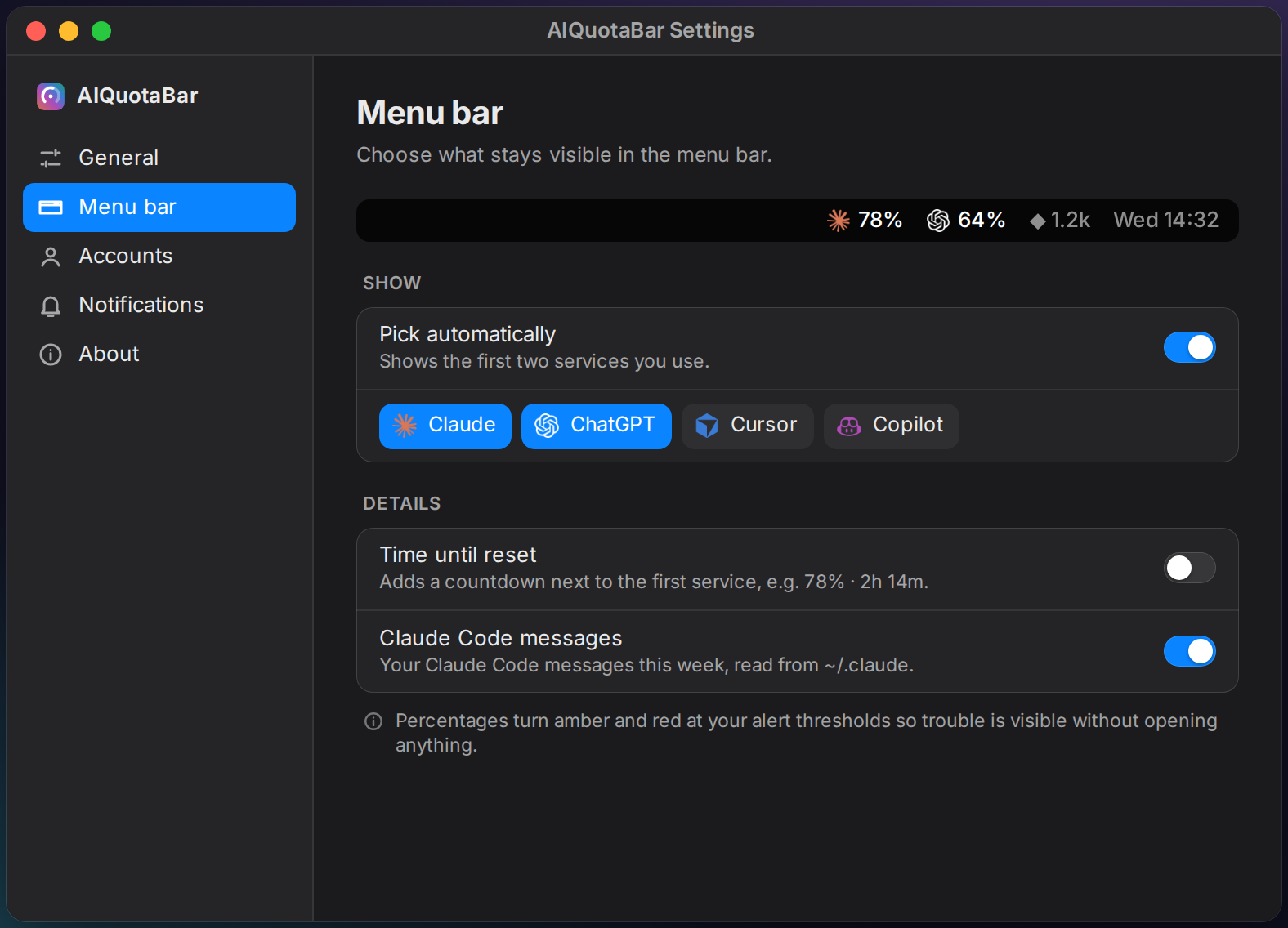Click the knot logo on the ChatGPT chip
Screen dimensions: 1288x928
point(547,426)
